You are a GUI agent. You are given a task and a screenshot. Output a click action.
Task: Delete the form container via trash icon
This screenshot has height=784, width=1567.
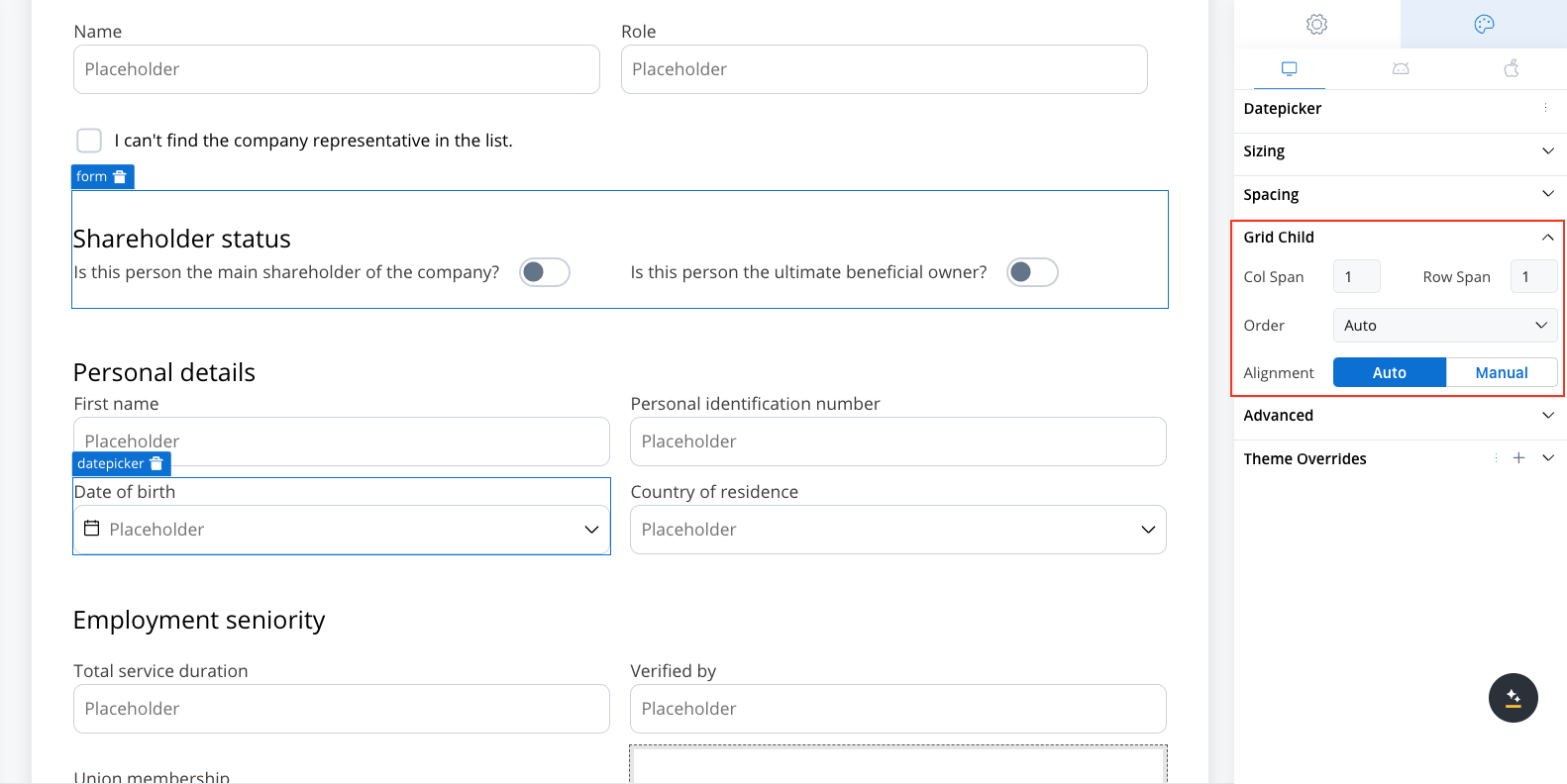point(120,176)
